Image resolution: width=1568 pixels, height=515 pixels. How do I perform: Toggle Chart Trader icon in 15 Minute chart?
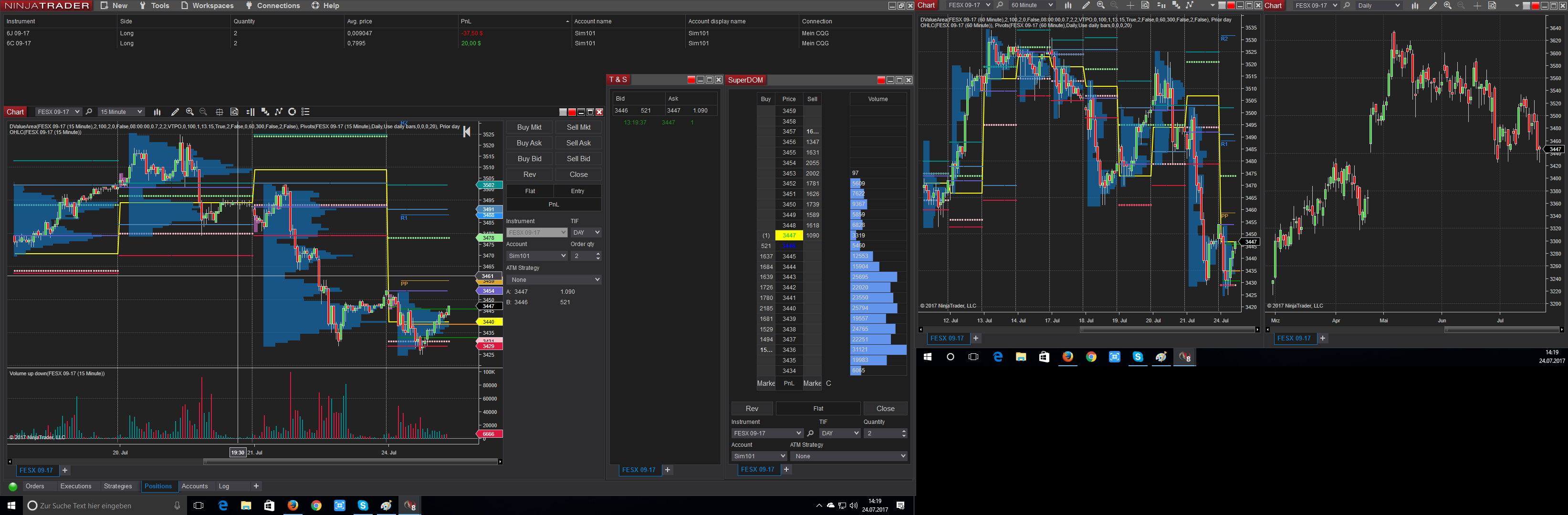click(250, 112)
